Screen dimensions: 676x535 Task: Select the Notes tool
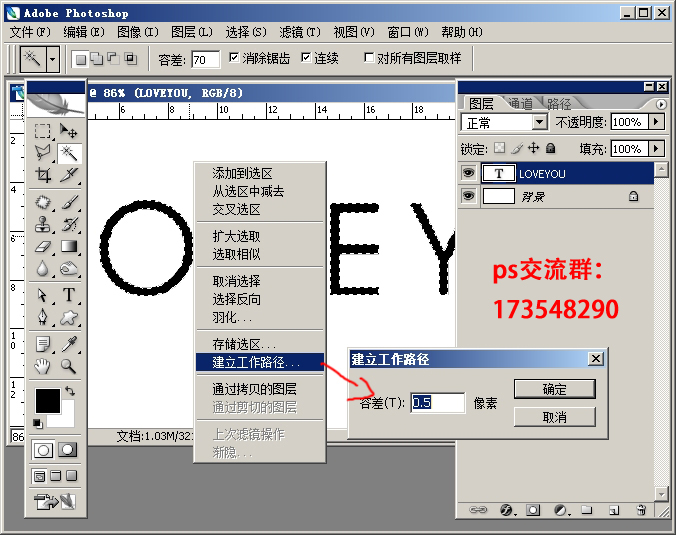click(43, 344)
